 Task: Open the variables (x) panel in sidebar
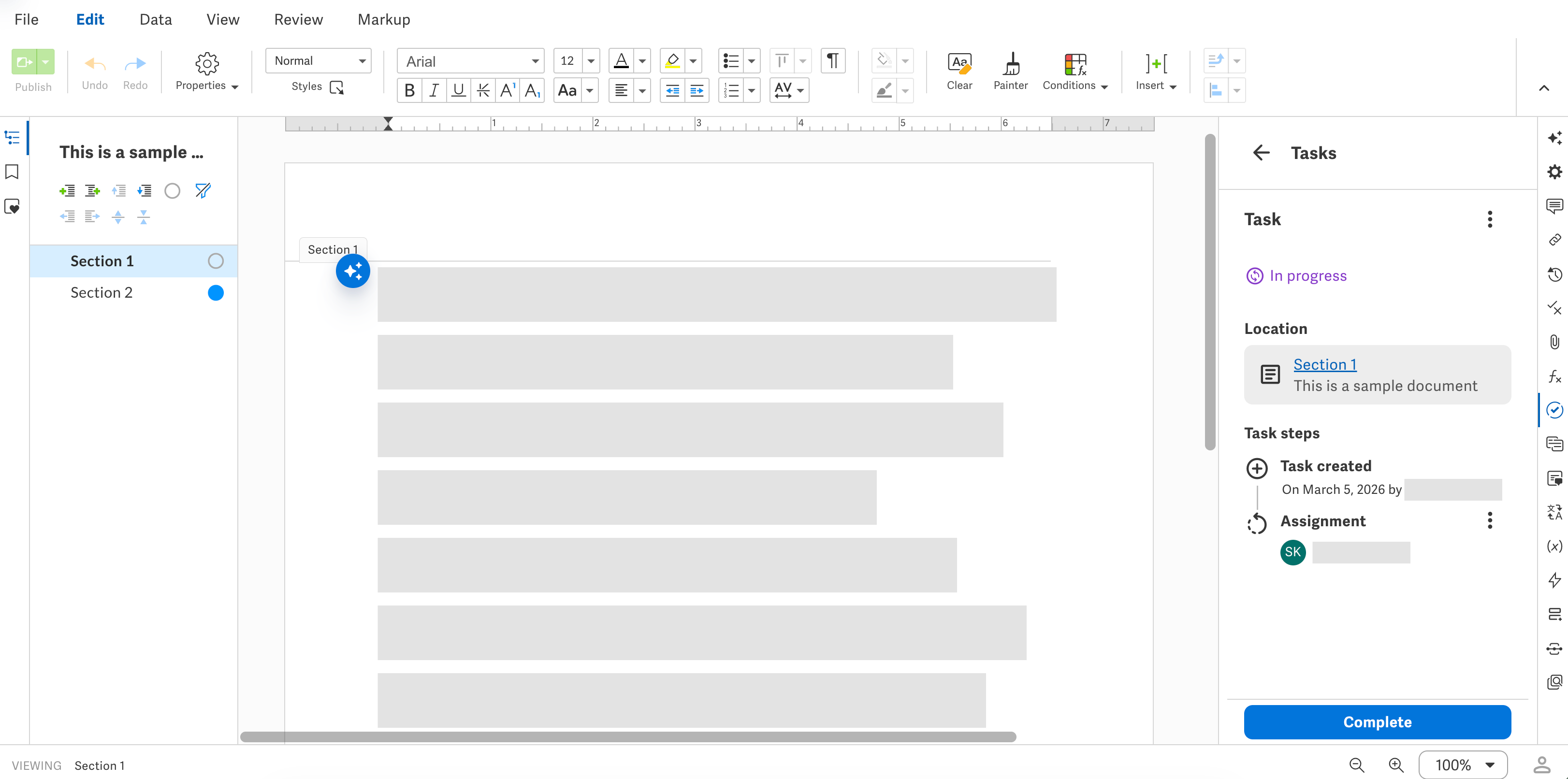click(1554, 546)
